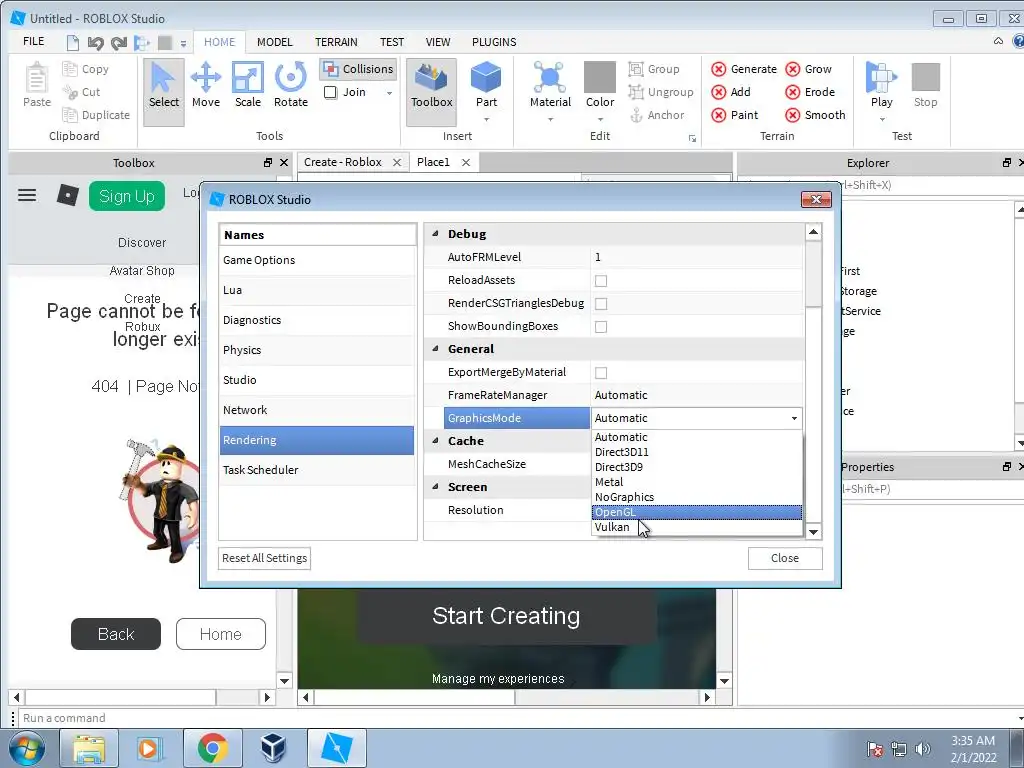1024x768 pixels.
Task: Open GraphicsMode dropdown arrow
Action: (794, 418)
